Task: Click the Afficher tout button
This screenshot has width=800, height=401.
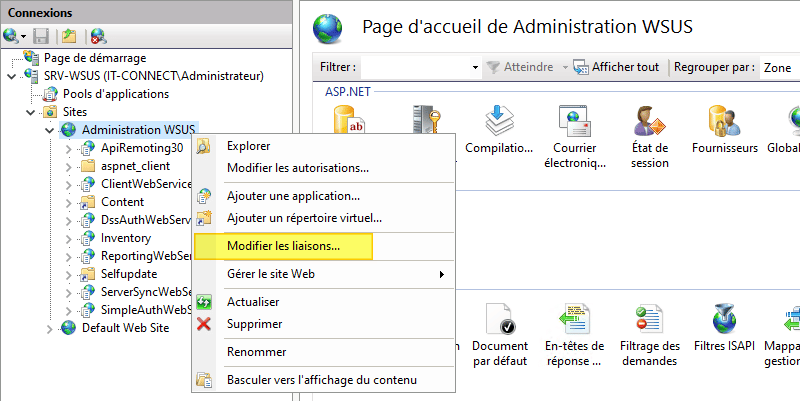Action: (617, 67)
